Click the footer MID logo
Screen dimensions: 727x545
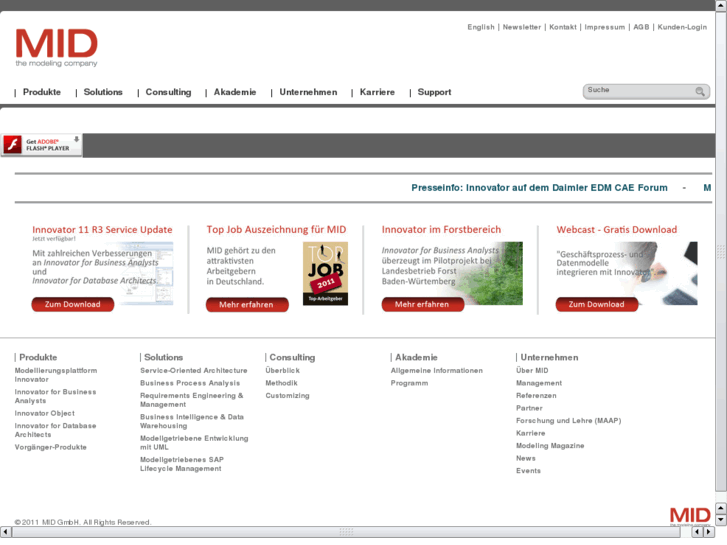(x=690, y=515)
